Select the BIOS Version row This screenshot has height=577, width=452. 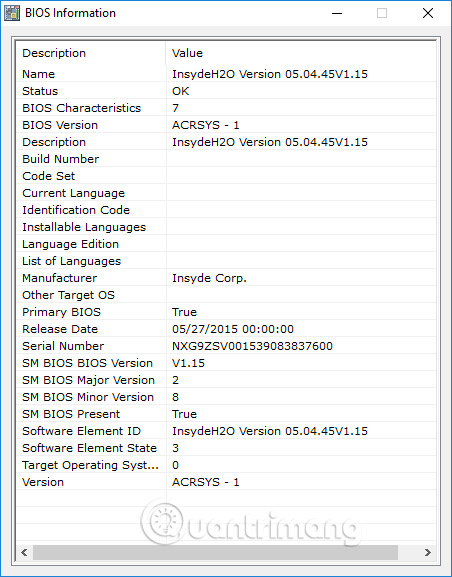point(226,125)
